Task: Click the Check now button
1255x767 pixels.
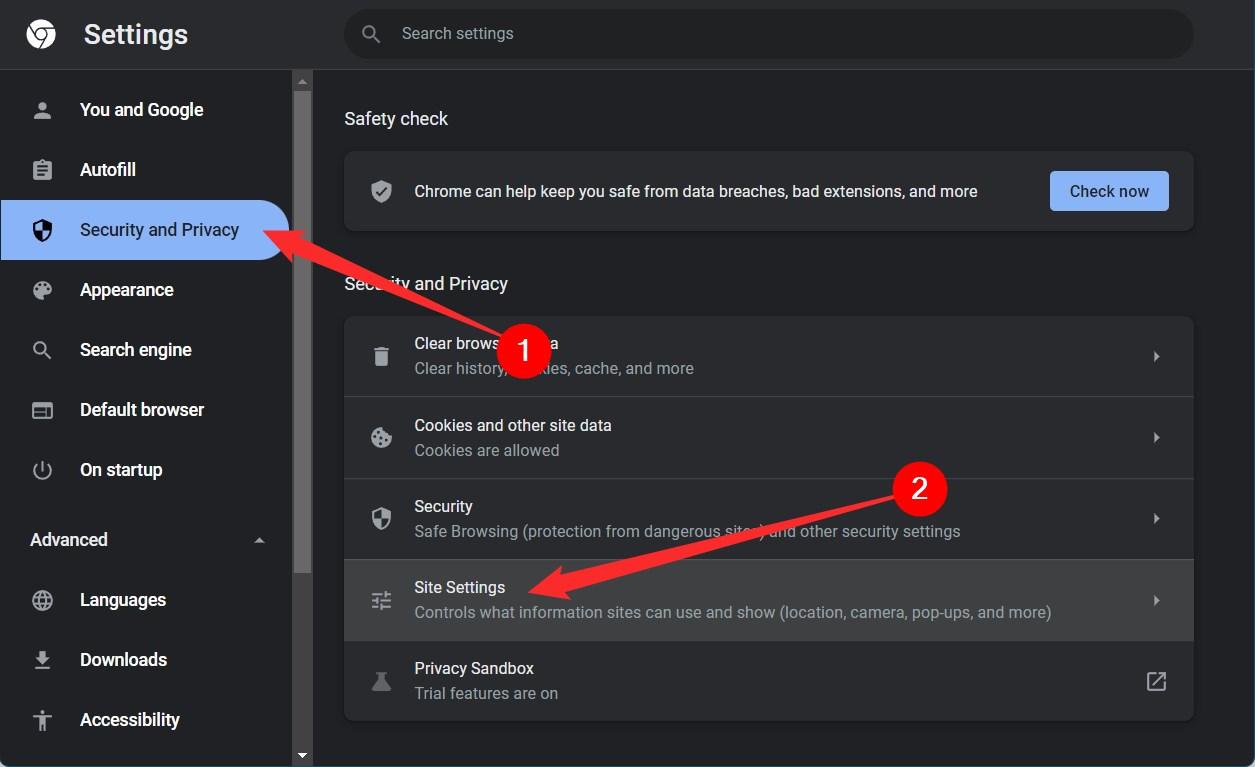Action: 1108,190
